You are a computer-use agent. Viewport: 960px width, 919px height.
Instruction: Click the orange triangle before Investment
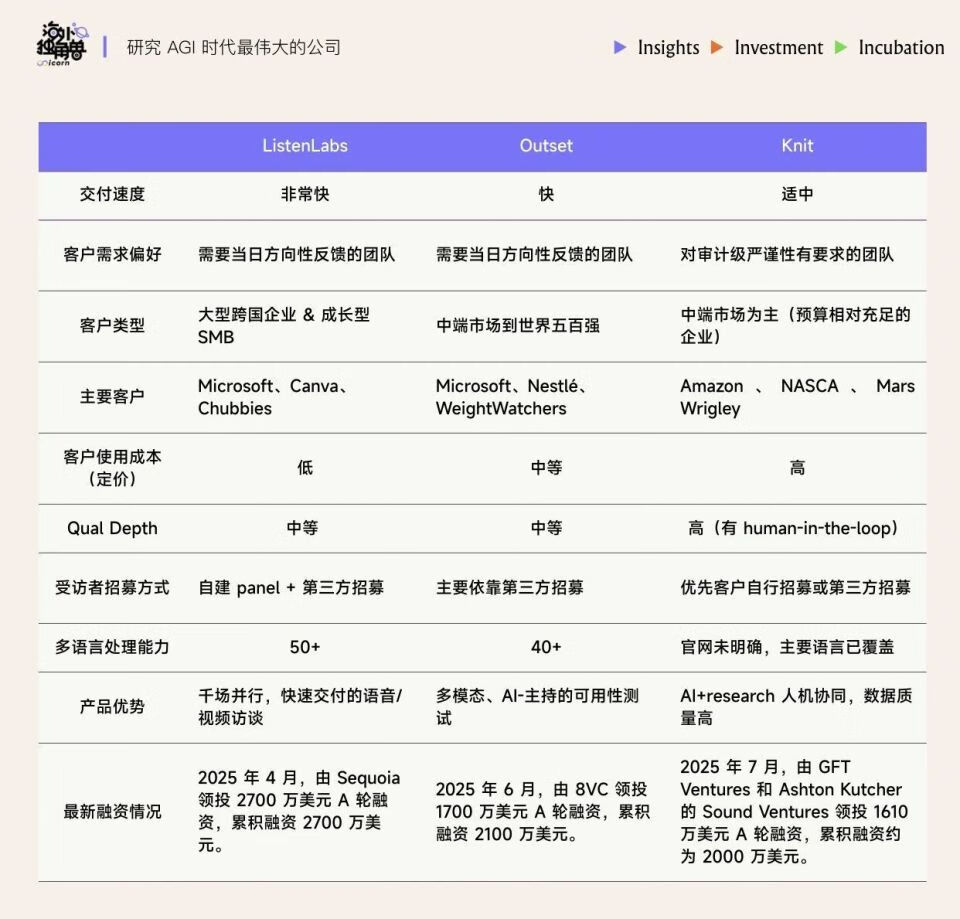716,47
